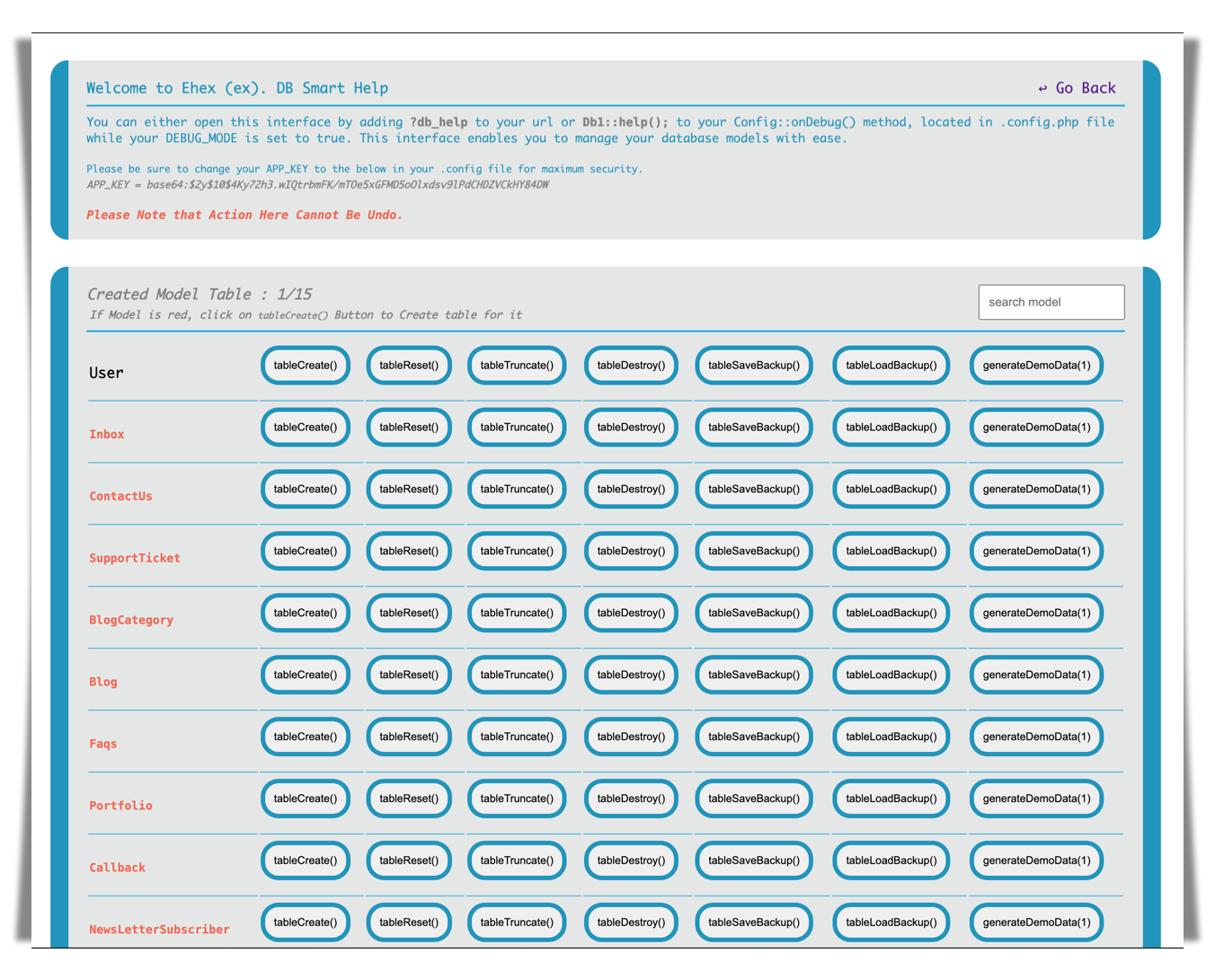Click tableDestroy() for Portfolio
The width and height of the screenshot is (1215, 980).
pos(631,799)
